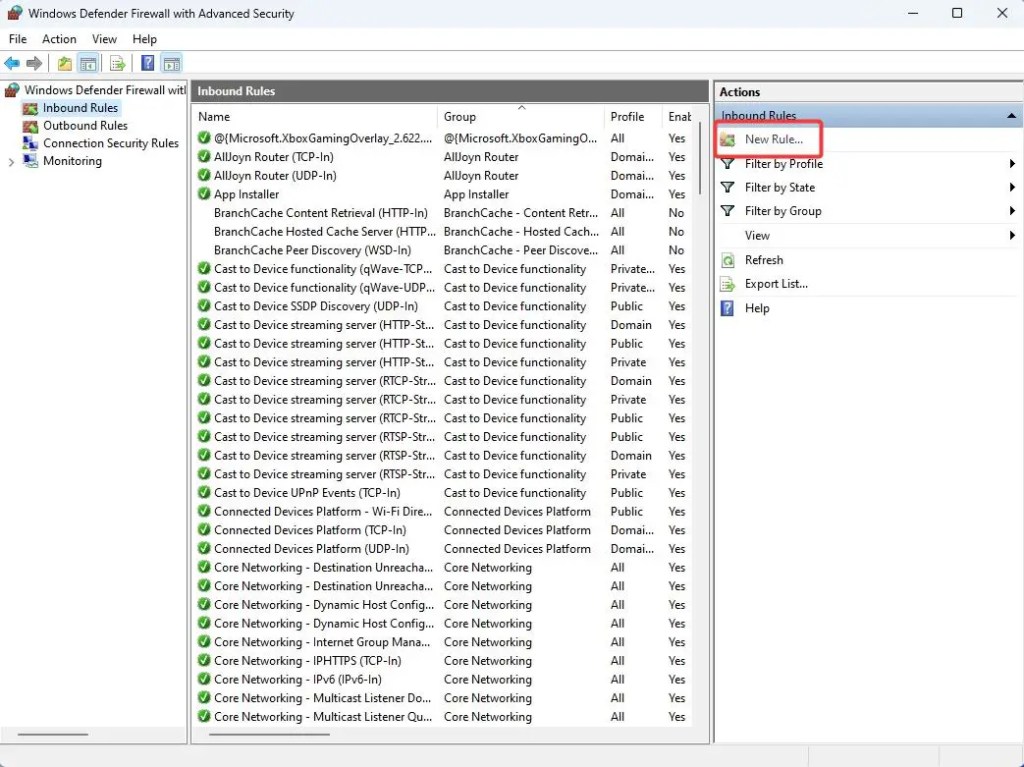Click the Up one level folder icon
The image size is (1024, 767).
[x=65, y=63]
